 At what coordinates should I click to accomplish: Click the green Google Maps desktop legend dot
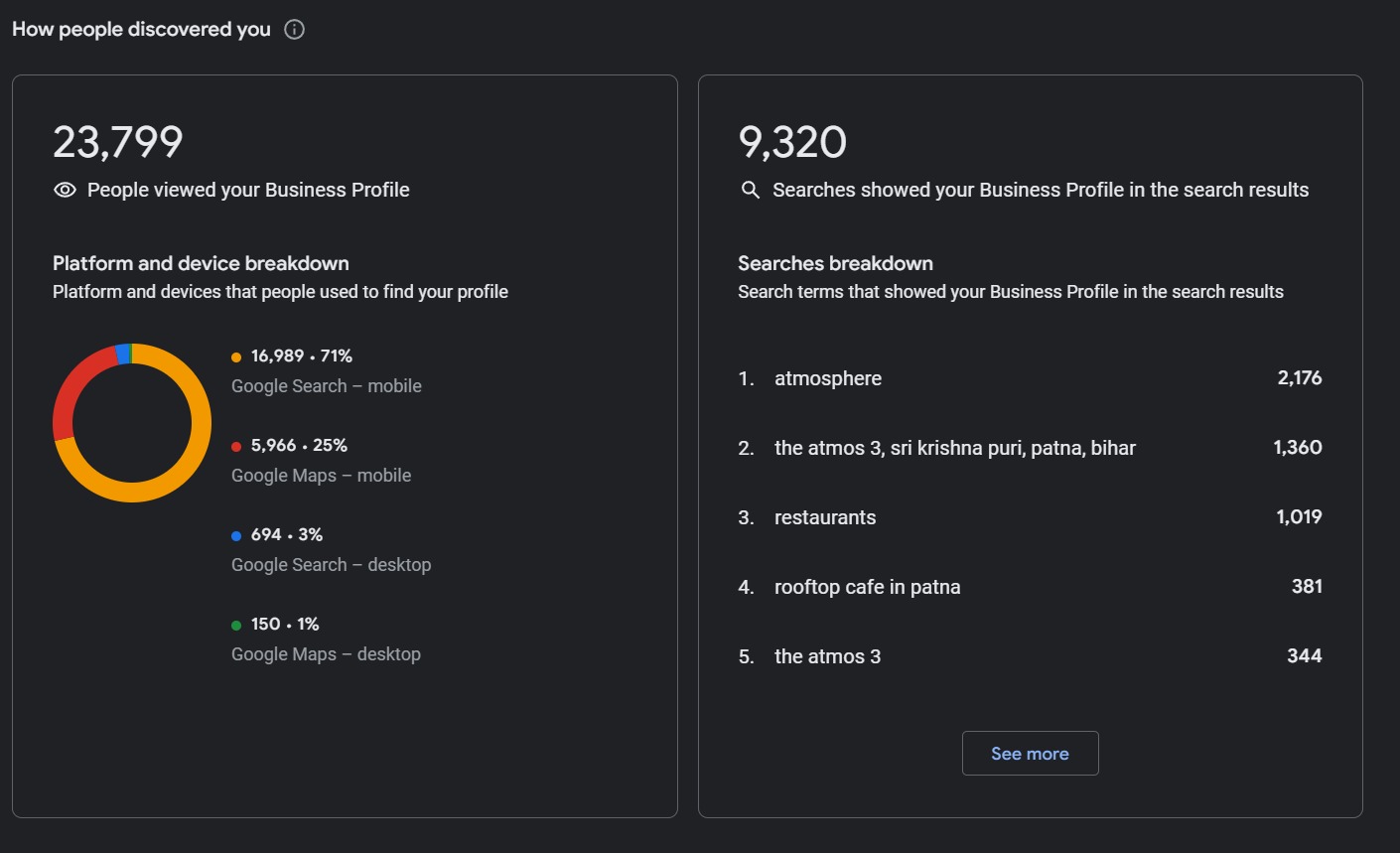(236, 626)
